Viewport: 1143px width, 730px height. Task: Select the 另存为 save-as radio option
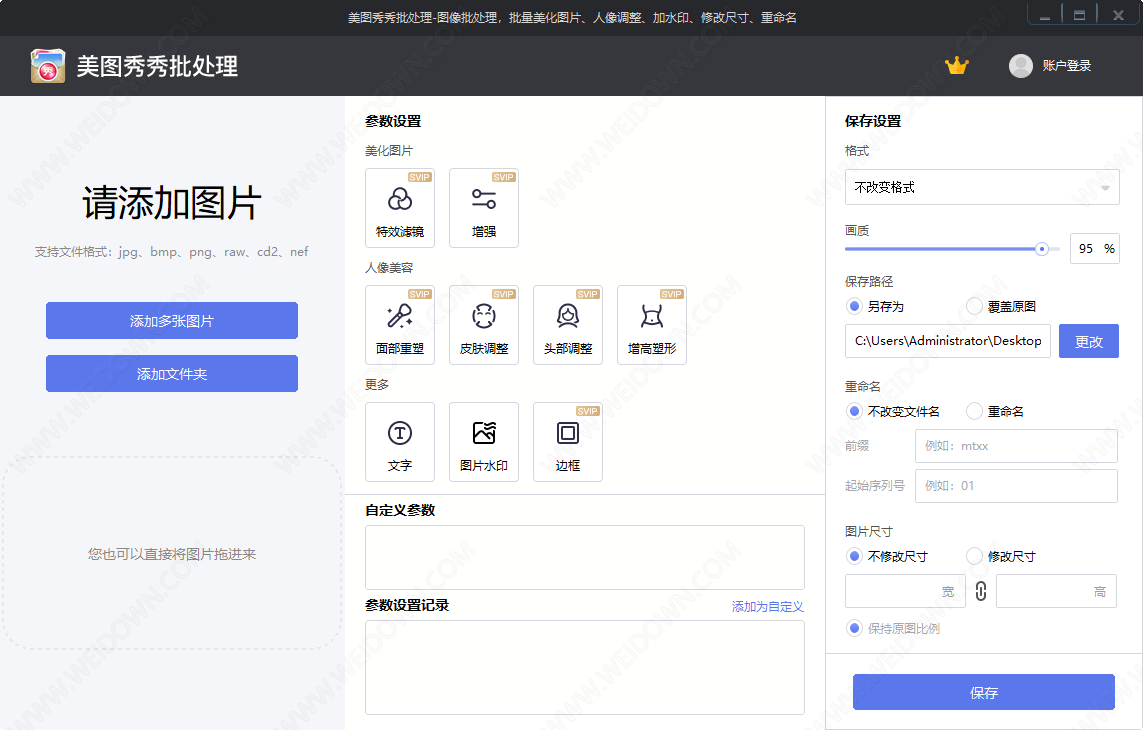[875, 306]
